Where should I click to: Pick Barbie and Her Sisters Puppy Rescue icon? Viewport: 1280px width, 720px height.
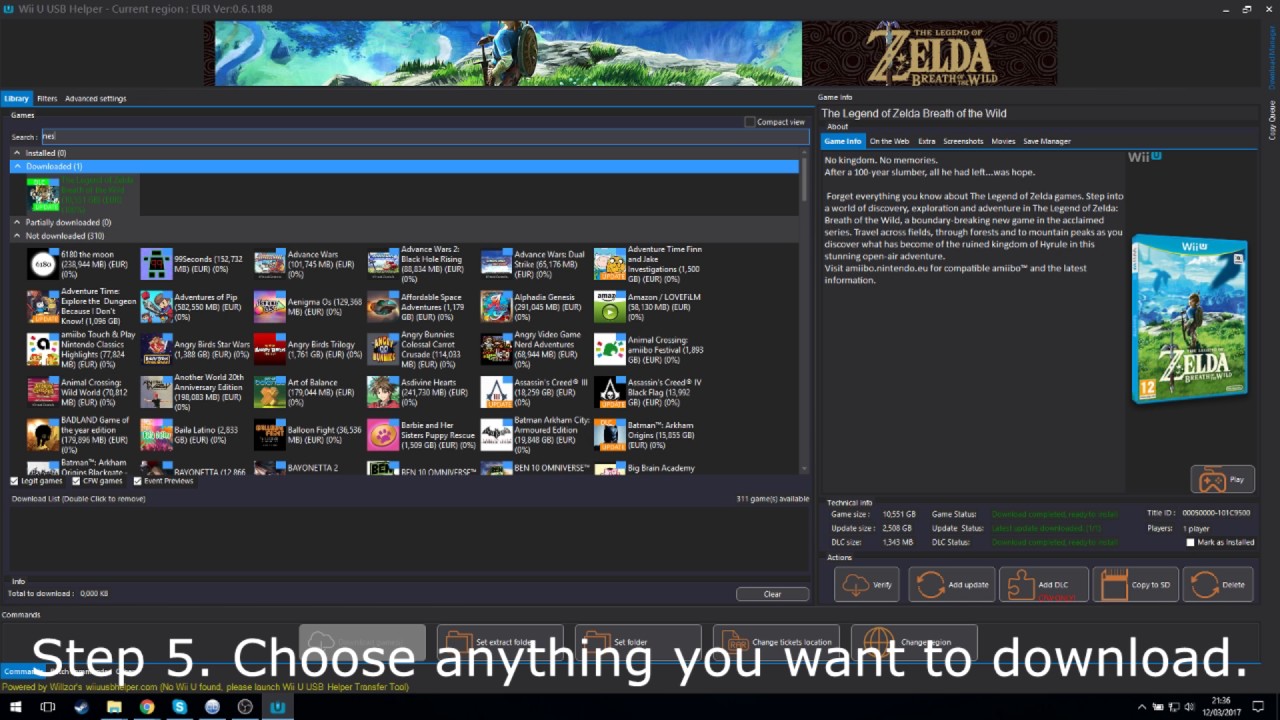[x=383, y=435]
